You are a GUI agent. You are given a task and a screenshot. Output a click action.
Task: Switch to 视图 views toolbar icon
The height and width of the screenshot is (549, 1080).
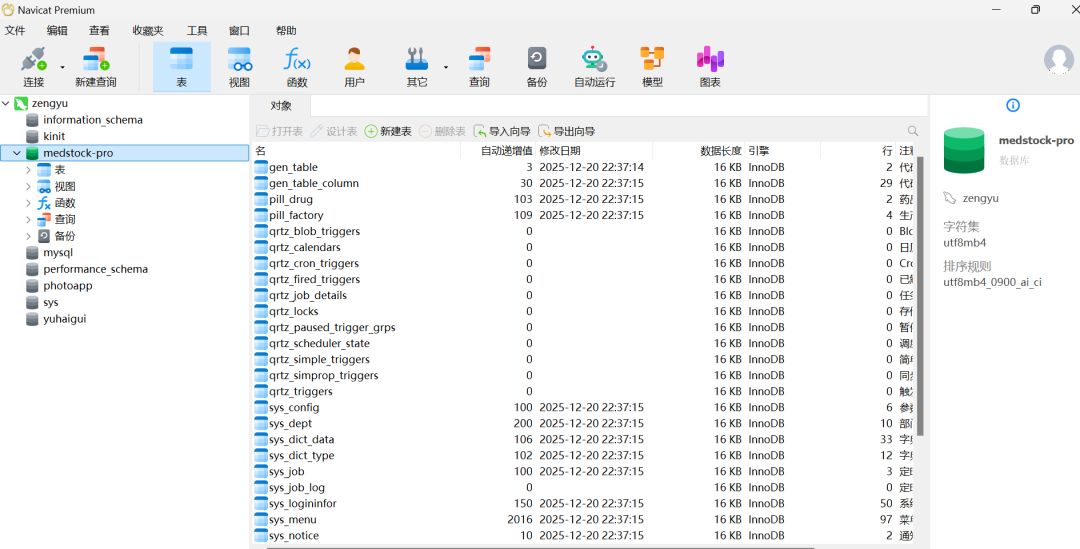point(240,67)
